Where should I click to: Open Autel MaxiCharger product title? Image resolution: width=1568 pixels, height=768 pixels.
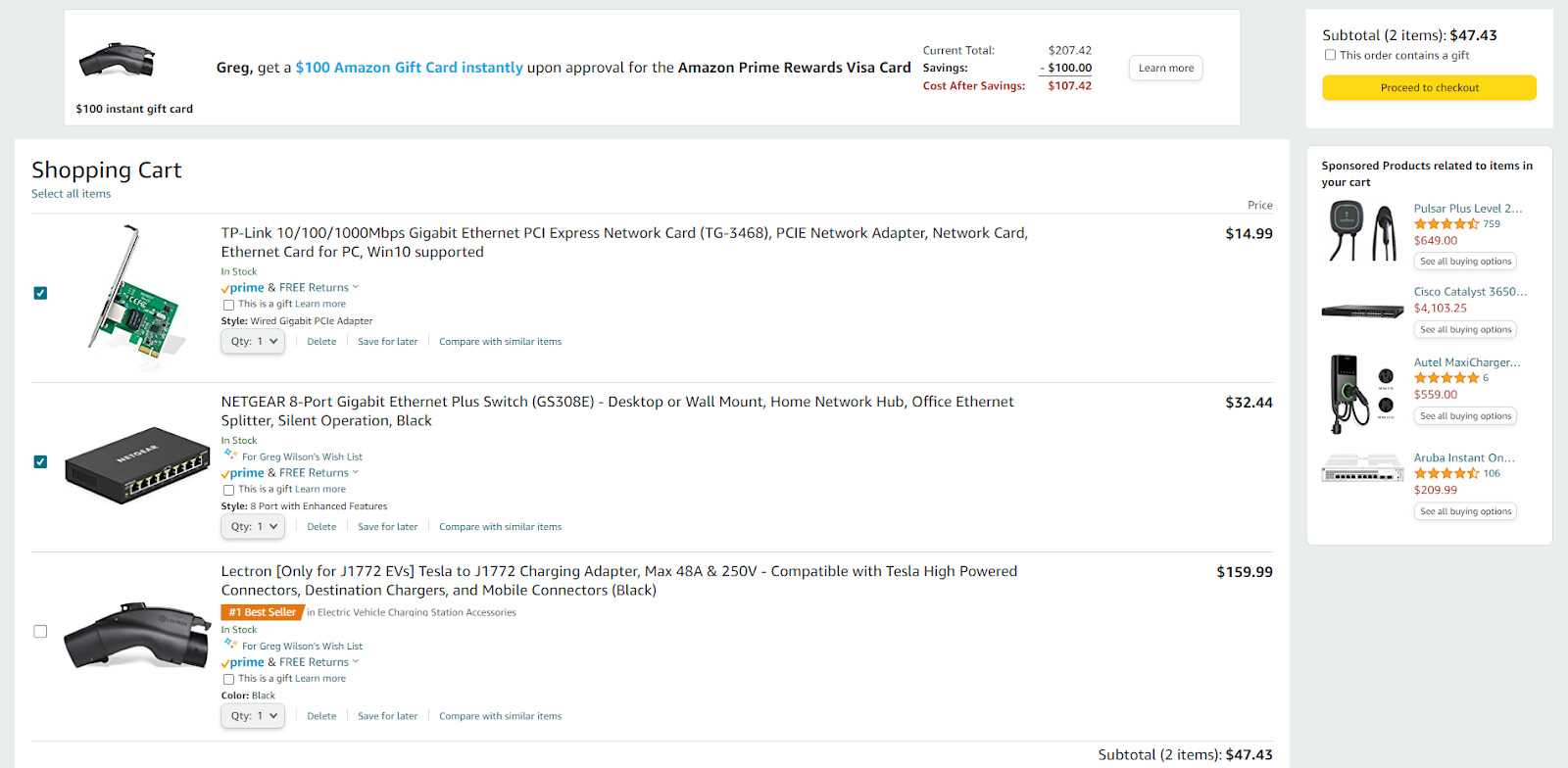[x=1467, y=362]
